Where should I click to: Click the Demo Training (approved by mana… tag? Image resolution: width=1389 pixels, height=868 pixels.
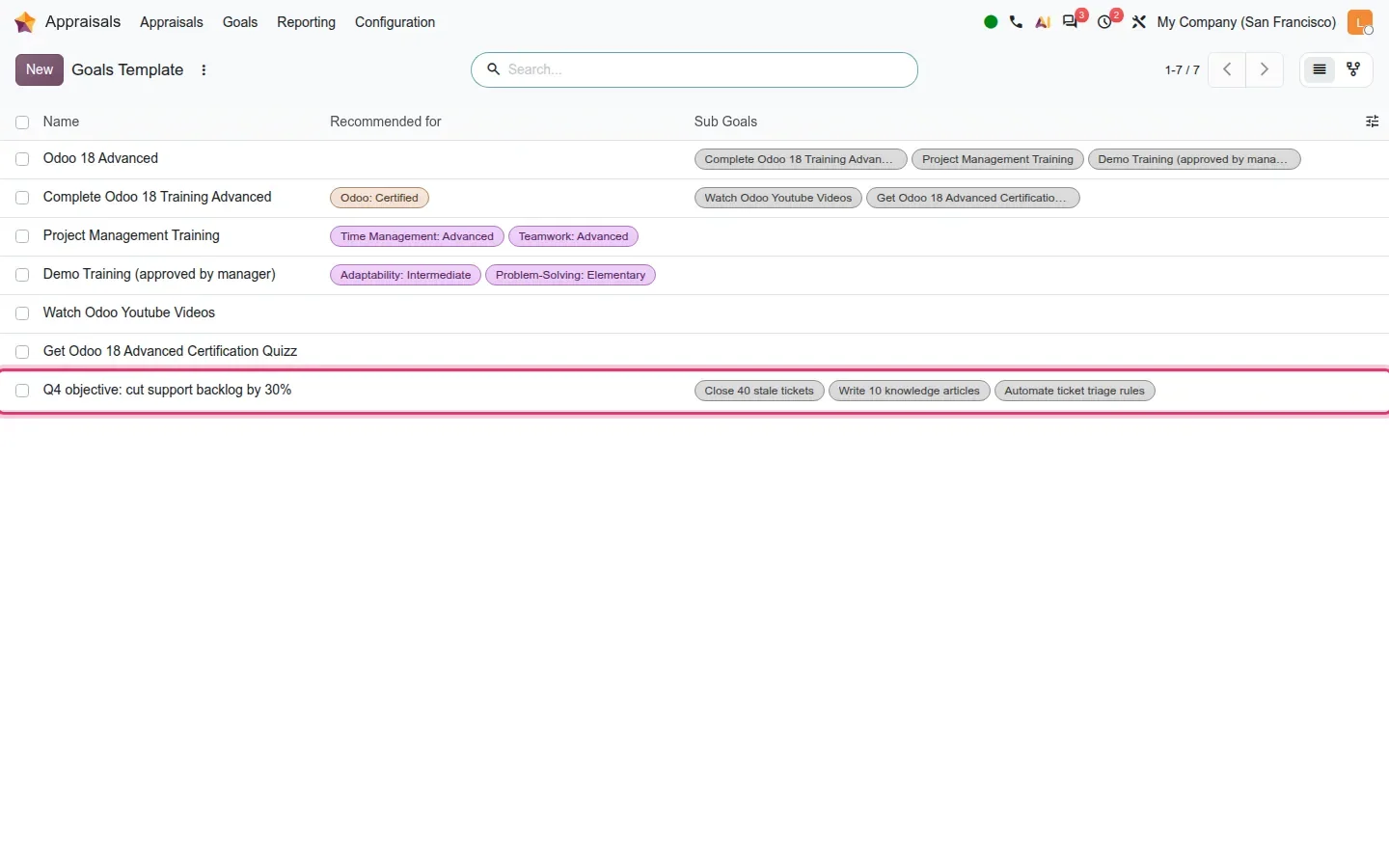click(x=1194, y=159)
